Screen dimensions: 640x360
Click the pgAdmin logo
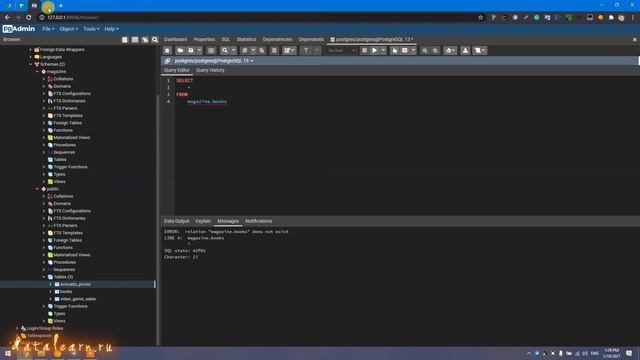tap(19, 29)
